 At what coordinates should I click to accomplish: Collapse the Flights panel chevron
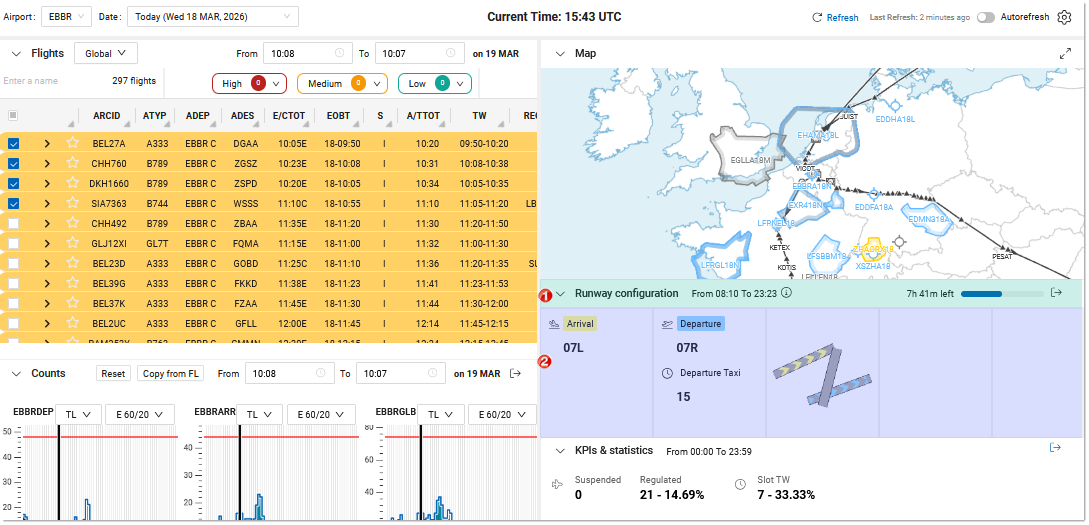pyautogui.click(x=15, y=53)
